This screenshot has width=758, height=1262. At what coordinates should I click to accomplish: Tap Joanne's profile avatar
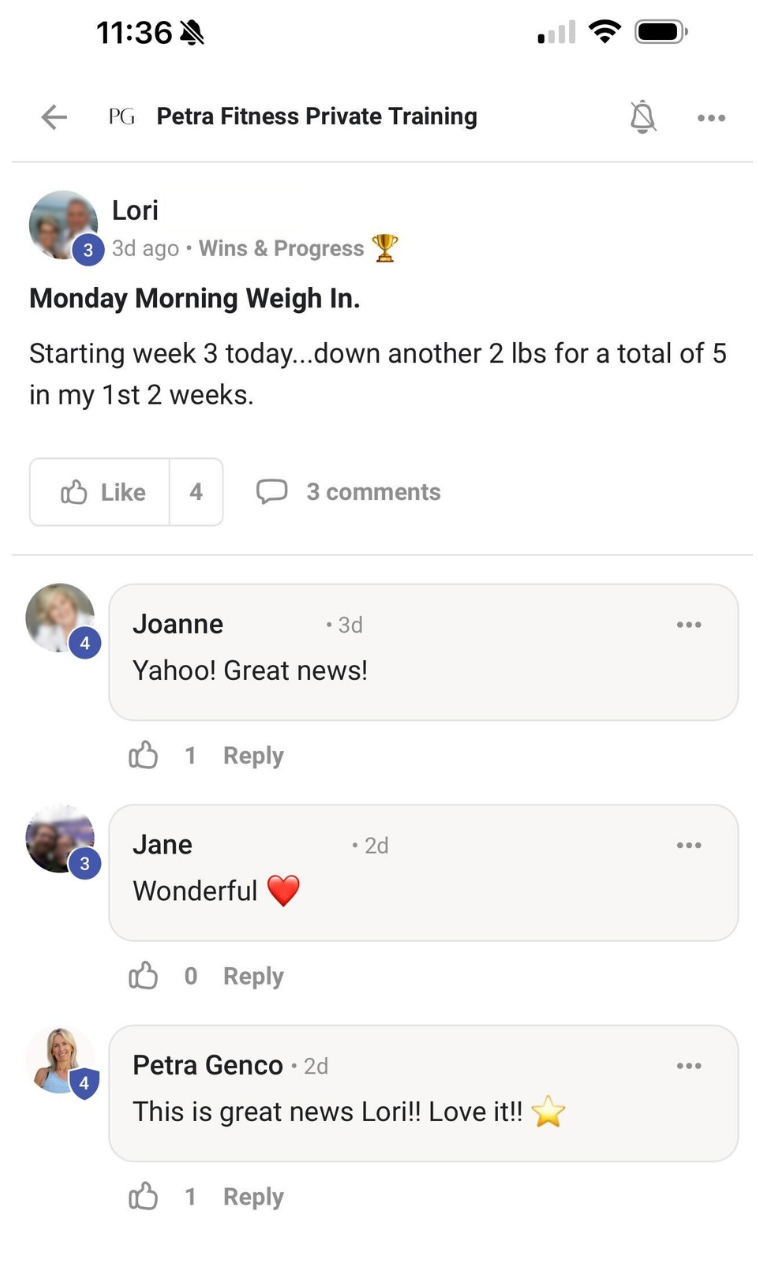pyautogui.click(x=60, y=618)
